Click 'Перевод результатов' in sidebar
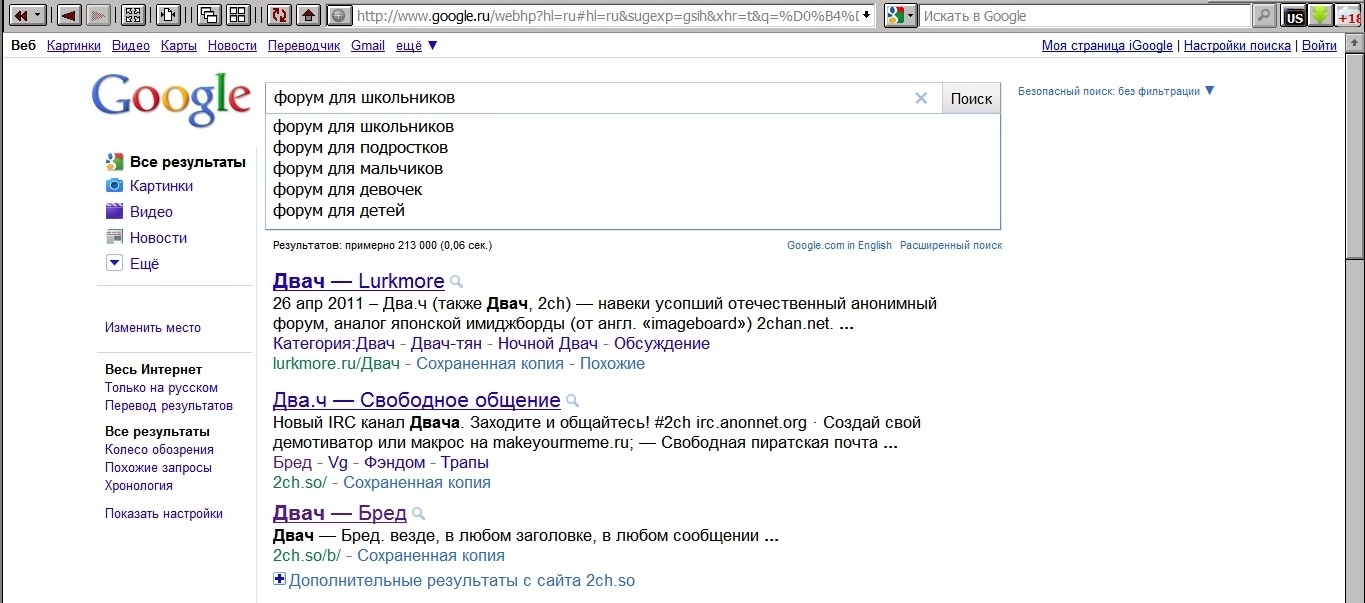This screenshot has width=1365, height=603. 169,406
